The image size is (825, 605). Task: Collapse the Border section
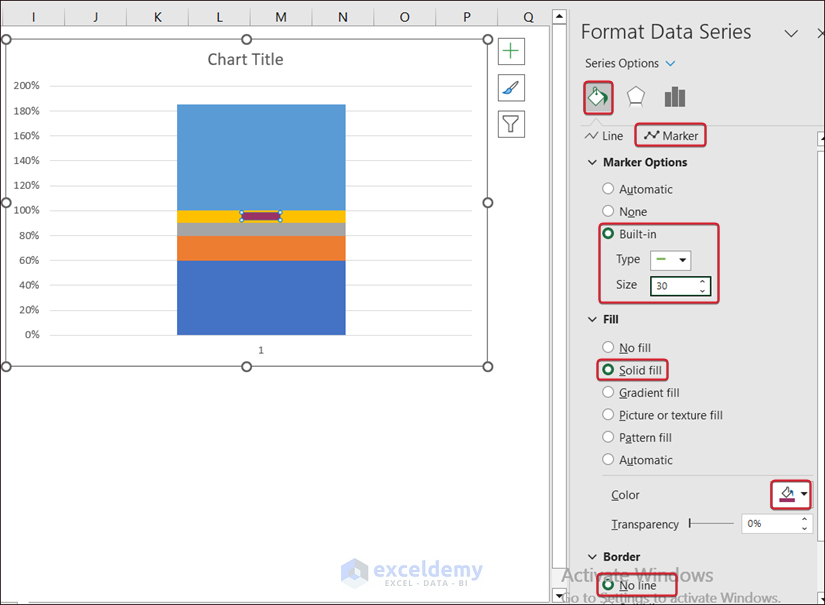point(592,557)
